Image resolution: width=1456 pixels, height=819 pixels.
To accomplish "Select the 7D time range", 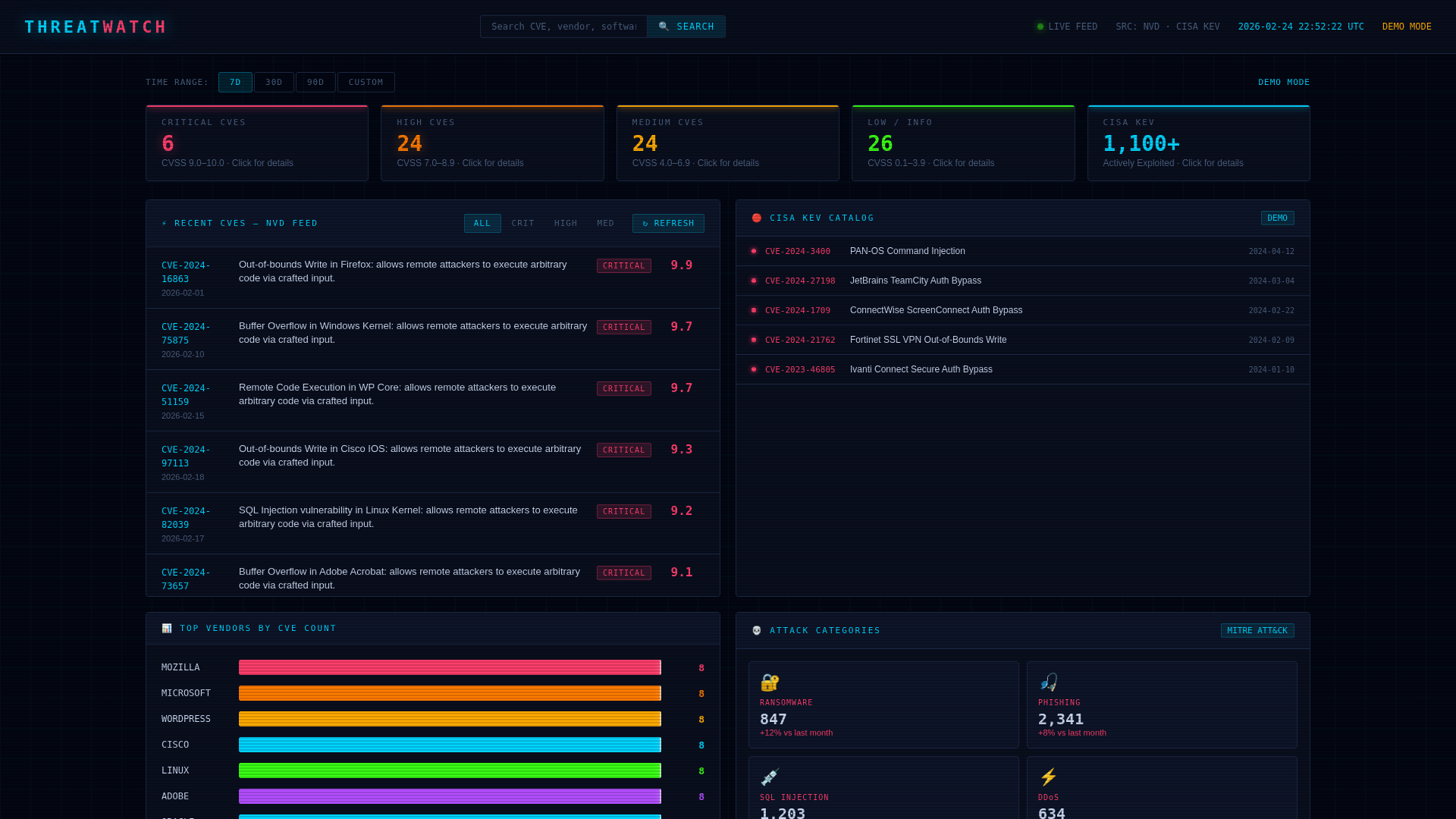I will tap(235, 83).
